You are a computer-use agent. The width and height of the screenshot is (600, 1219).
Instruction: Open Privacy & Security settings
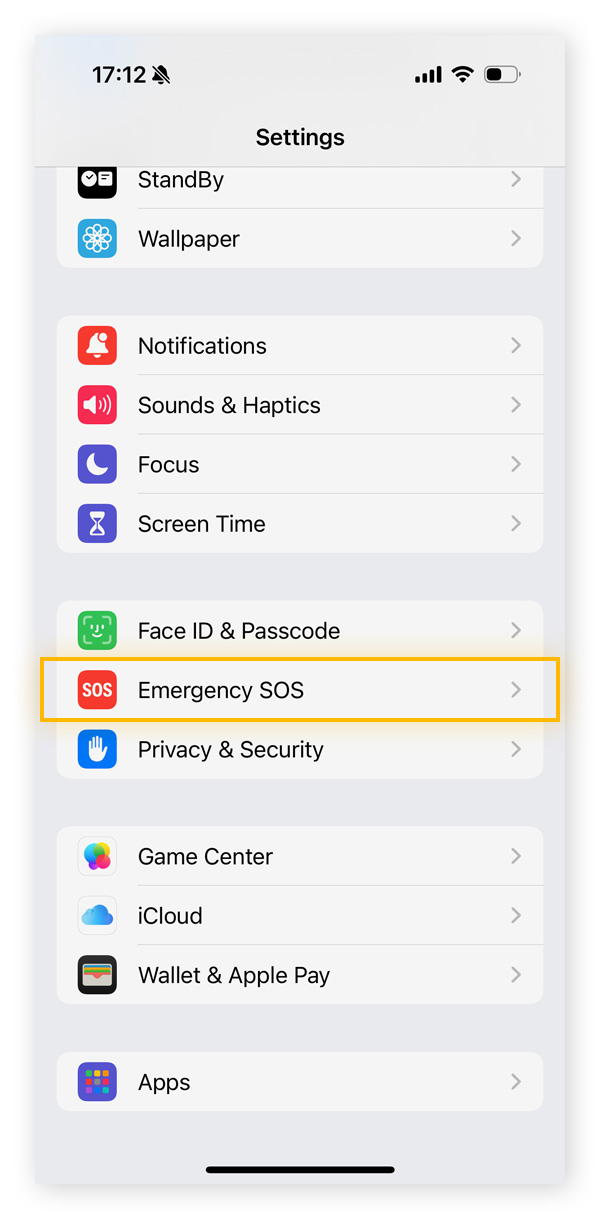pyautogui.click(x=300, y=749)
